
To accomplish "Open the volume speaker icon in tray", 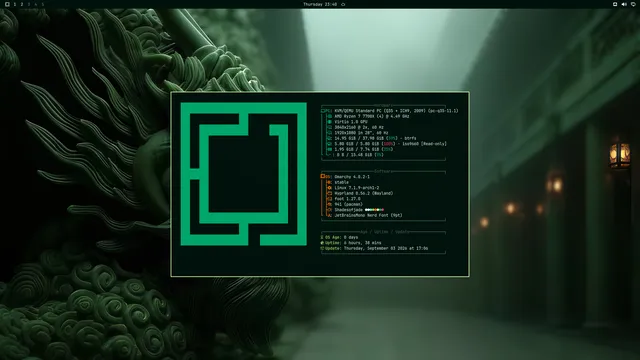I will pyautogui.click(x=624, y=4).
